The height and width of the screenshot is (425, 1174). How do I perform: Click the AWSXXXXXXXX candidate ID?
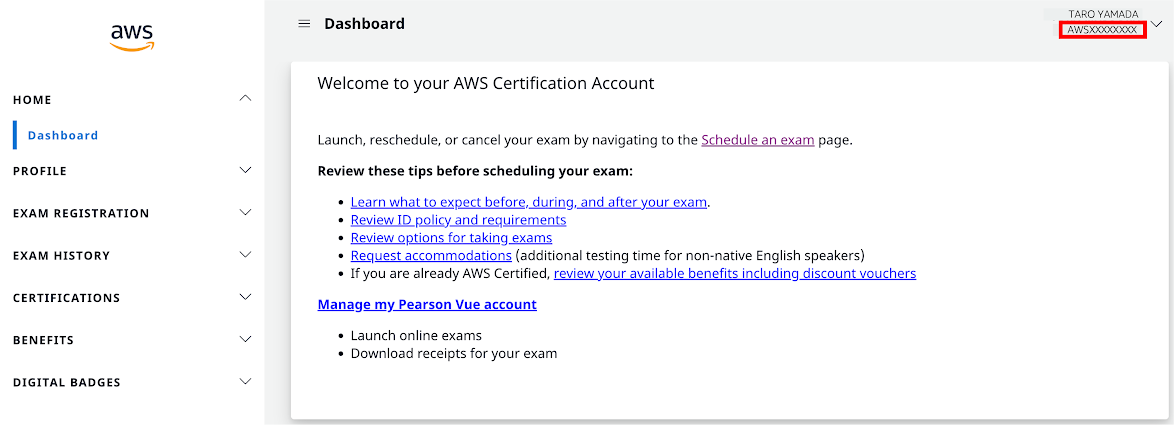point(1103,30)
